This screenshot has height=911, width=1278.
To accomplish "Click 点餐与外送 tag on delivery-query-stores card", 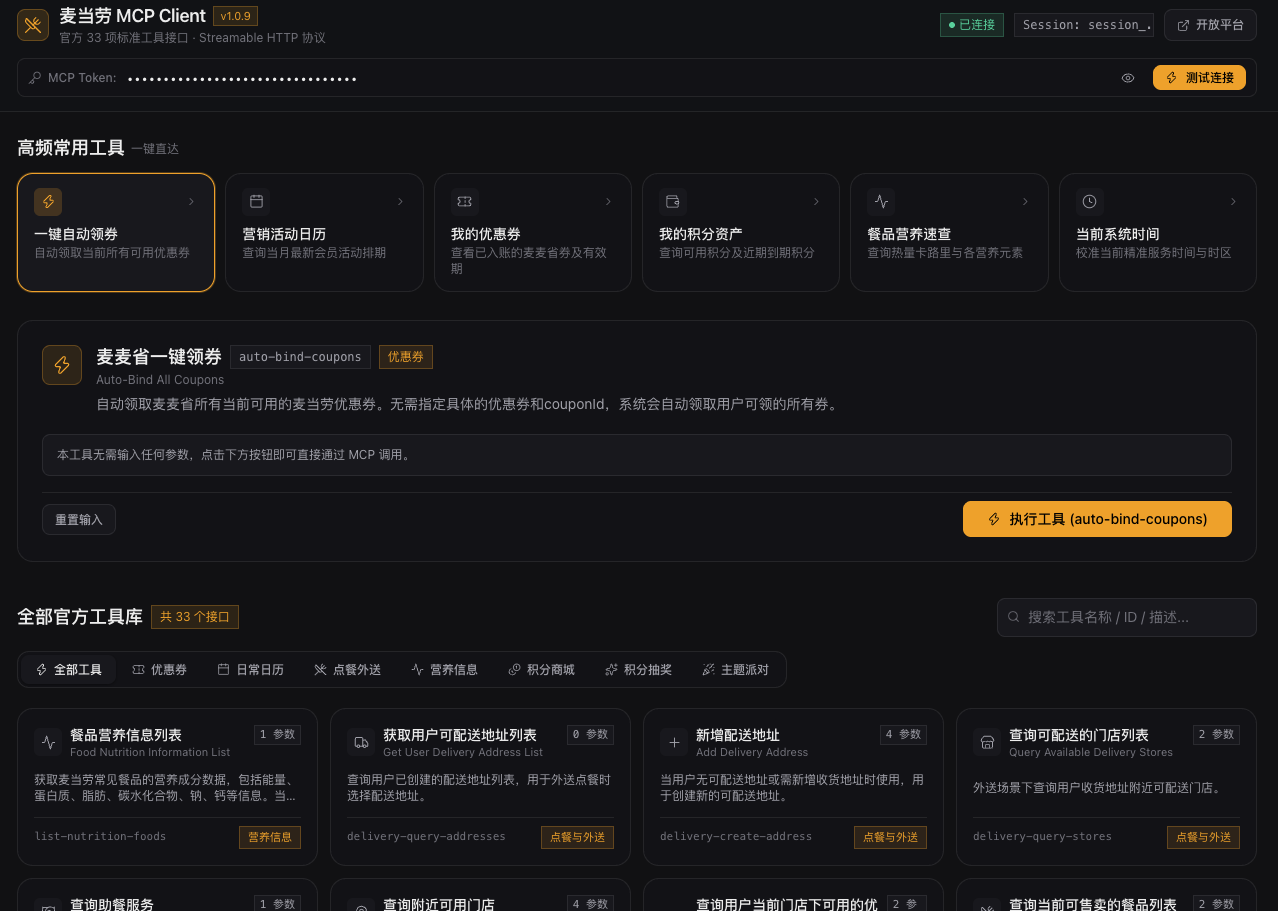I will [1203, 837].
